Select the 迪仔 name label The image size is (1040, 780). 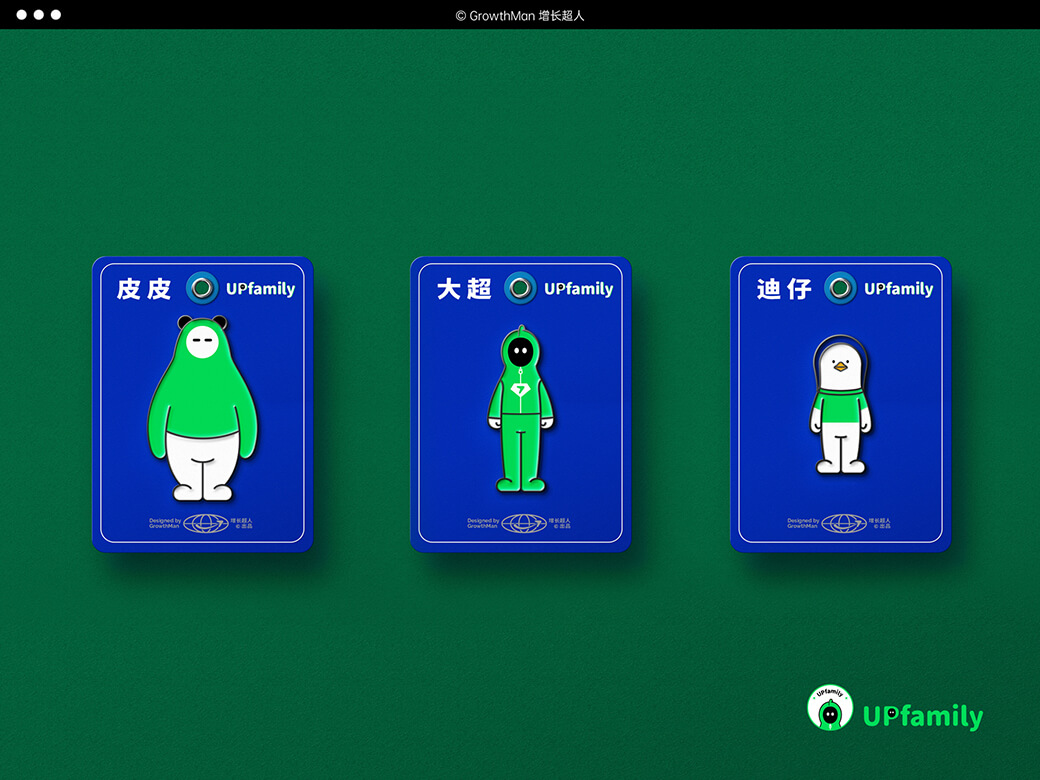[x=784, y=289]
